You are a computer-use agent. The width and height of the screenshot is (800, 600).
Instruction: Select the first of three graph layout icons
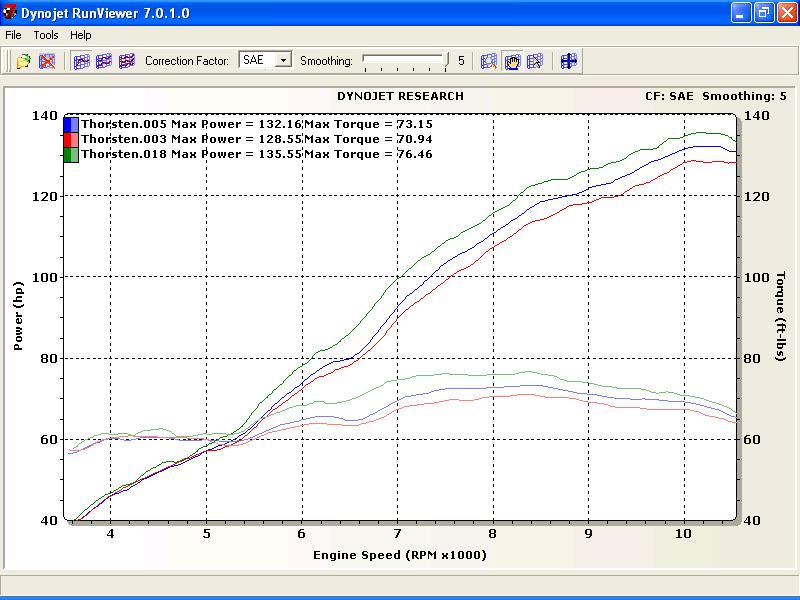81,61
